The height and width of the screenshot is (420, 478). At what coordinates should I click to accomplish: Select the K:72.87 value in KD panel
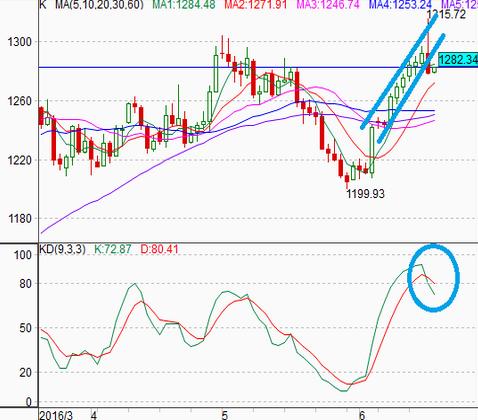pyautogui.click(x=113, y=249)
